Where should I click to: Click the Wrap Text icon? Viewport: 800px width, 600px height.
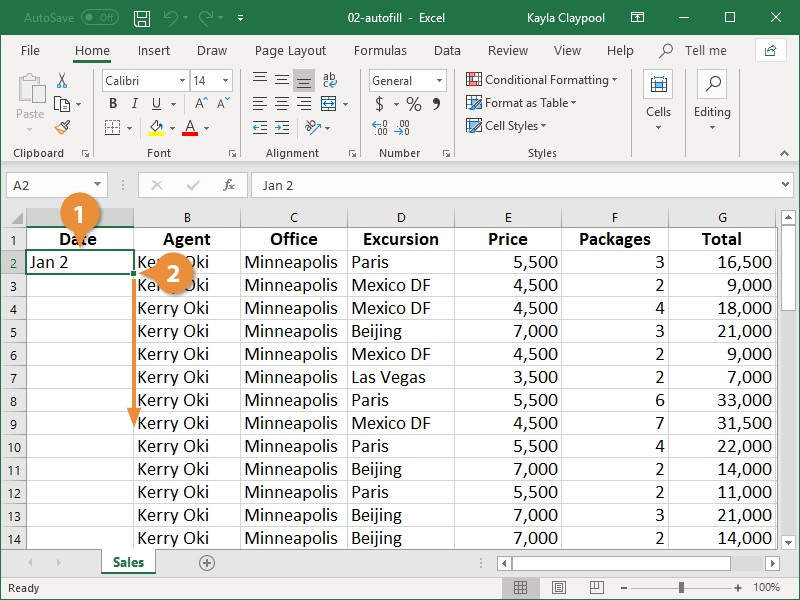(328, 81)
